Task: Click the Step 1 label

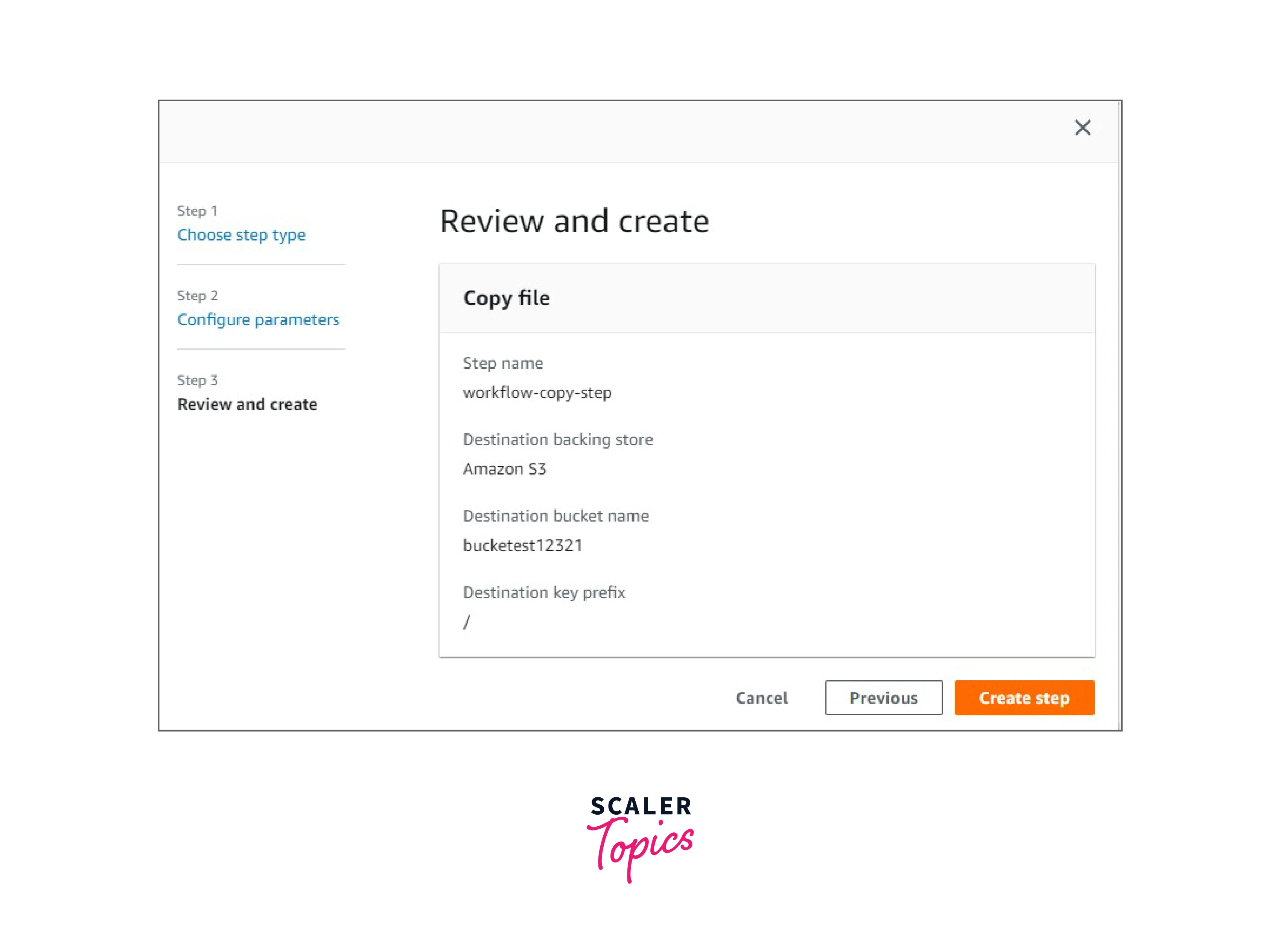Action: point(197,211)
